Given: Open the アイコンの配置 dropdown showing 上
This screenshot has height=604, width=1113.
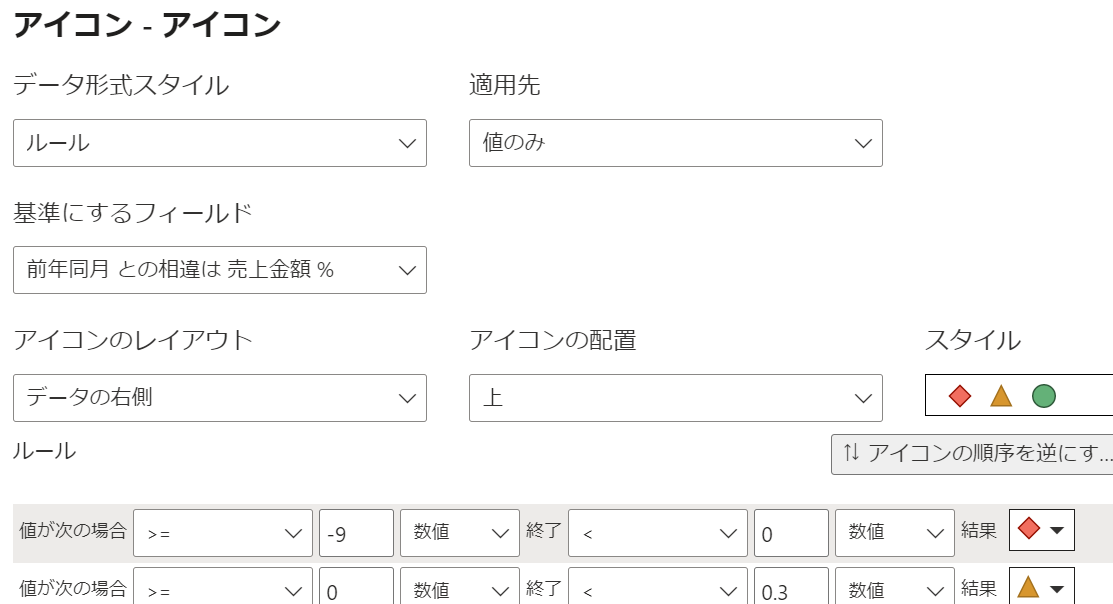Looking at the screenshot, I should (x=676, y=398).
